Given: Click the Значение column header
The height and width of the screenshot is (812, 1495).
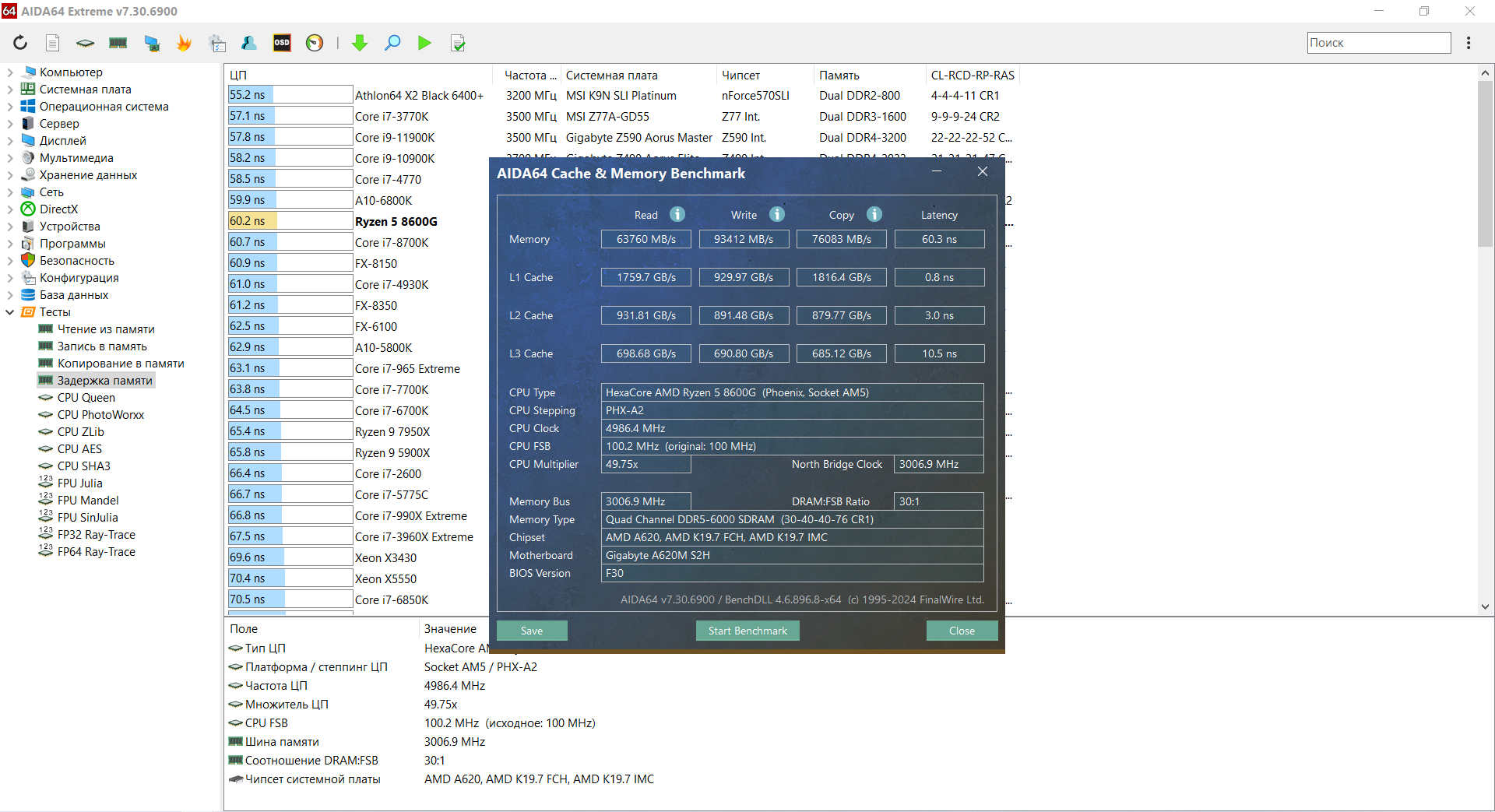Looking at the screenshot, I should point(450,629).
